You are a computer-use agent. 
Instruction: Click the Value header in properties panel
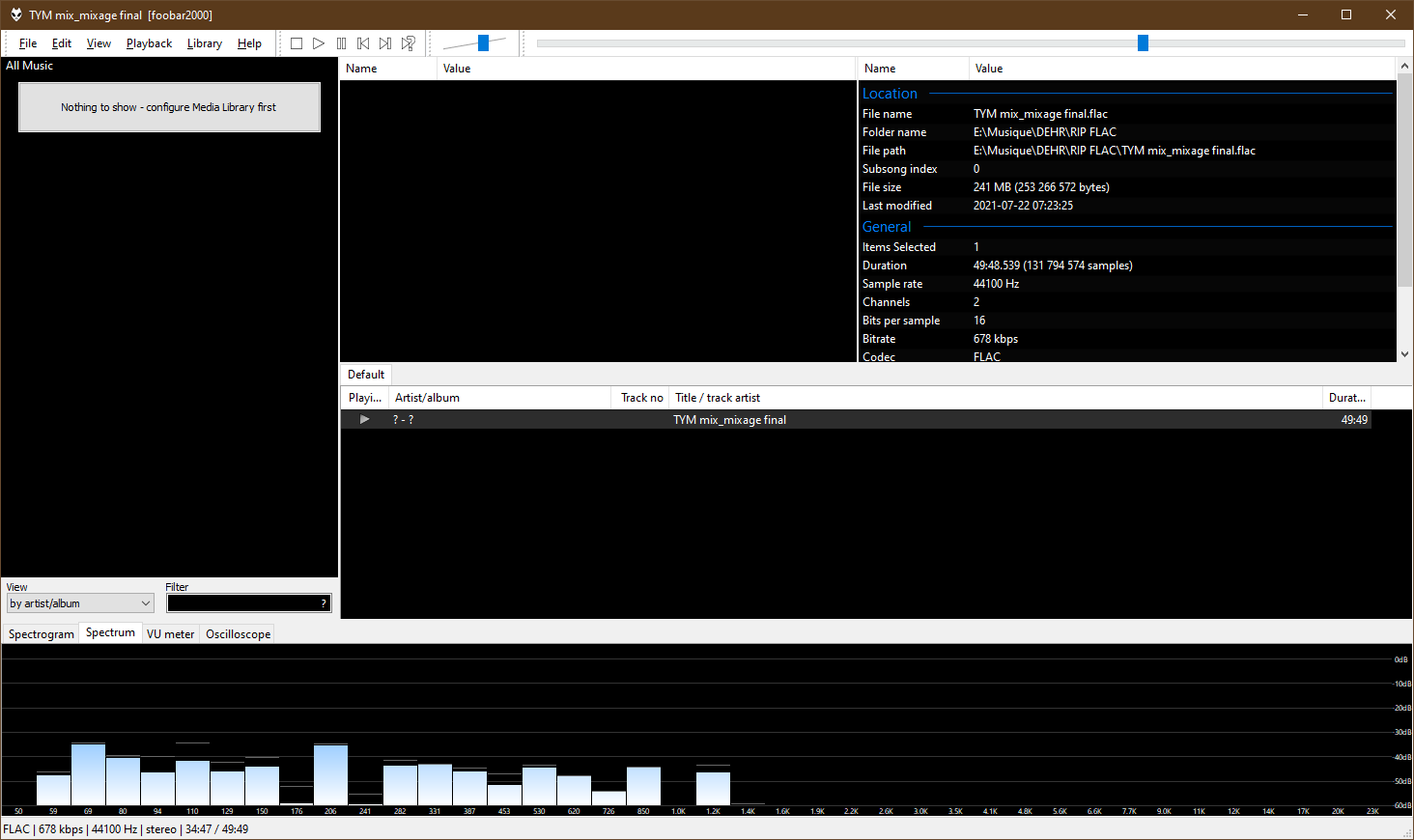pyautogui.click(x=1182, y=69)
